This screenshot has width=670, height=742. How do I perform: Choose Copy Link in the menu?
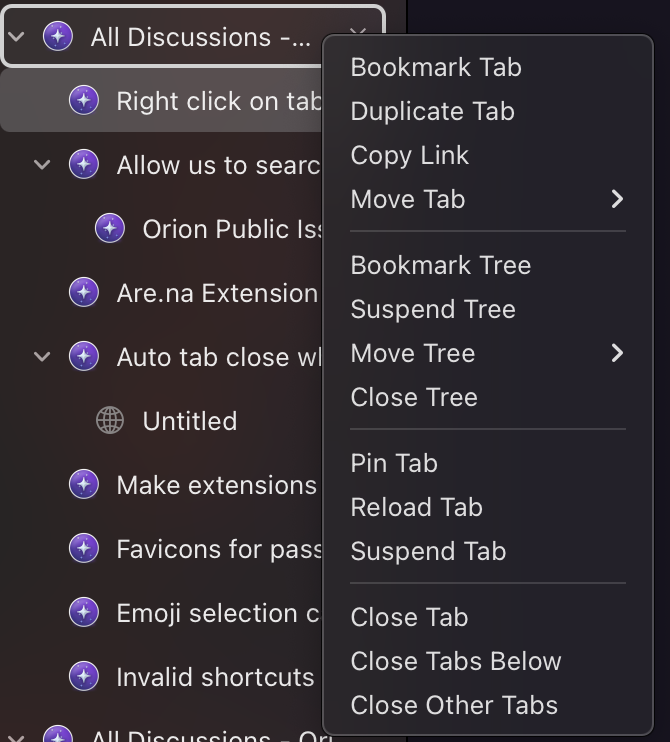[410, 155]
